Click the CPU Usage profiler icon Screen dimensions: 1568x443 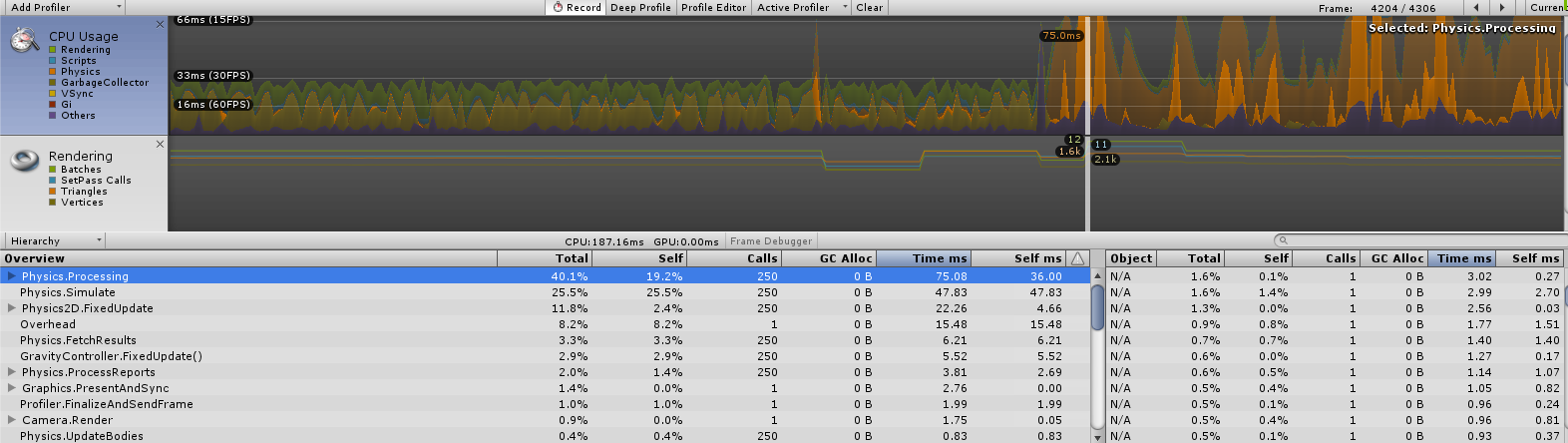click(x=24, y=41)
